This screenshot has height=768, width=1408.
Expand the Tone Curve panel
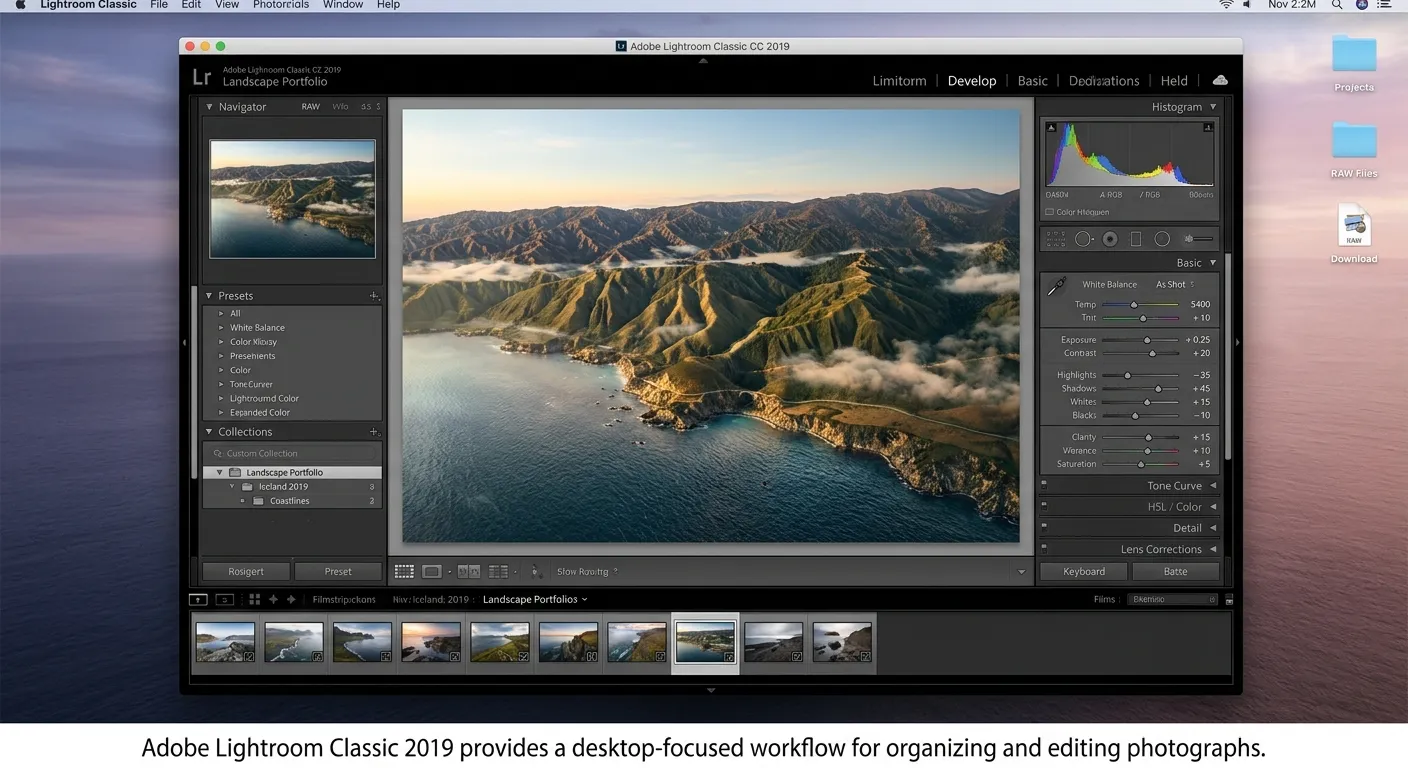pos(1213,486)
